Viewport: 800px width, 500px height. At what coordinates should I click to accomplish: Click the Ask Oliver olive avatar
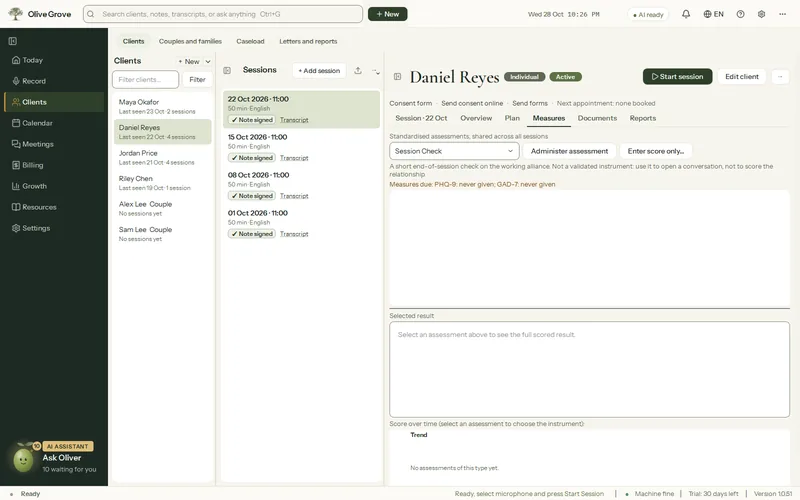23,460
